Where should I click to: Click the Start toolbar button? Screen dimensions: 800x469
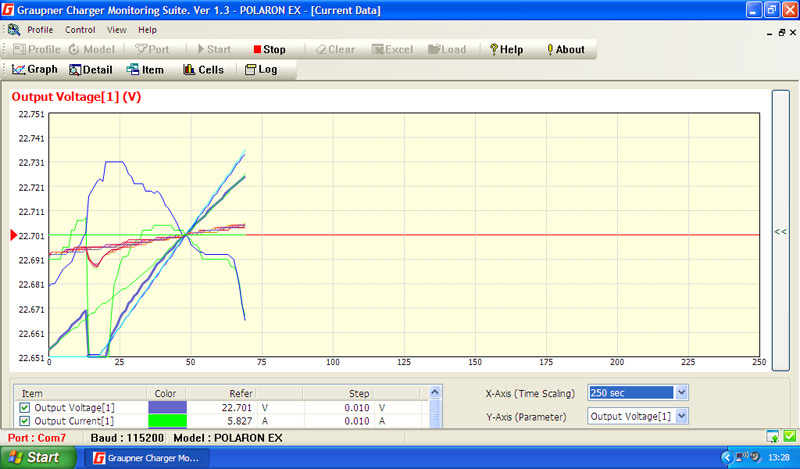tap(214, 50)
